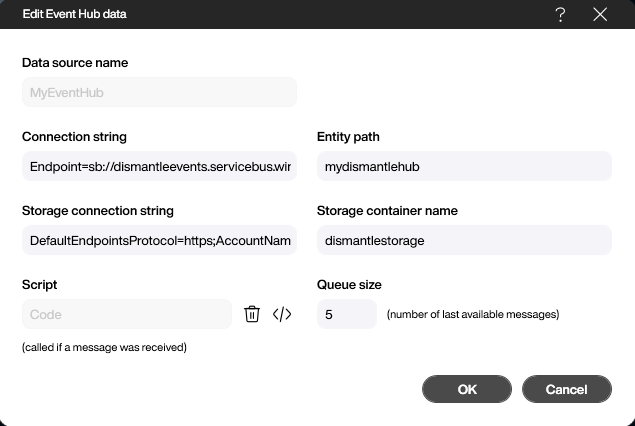Click the Queue size label

(x=348, y=285)
